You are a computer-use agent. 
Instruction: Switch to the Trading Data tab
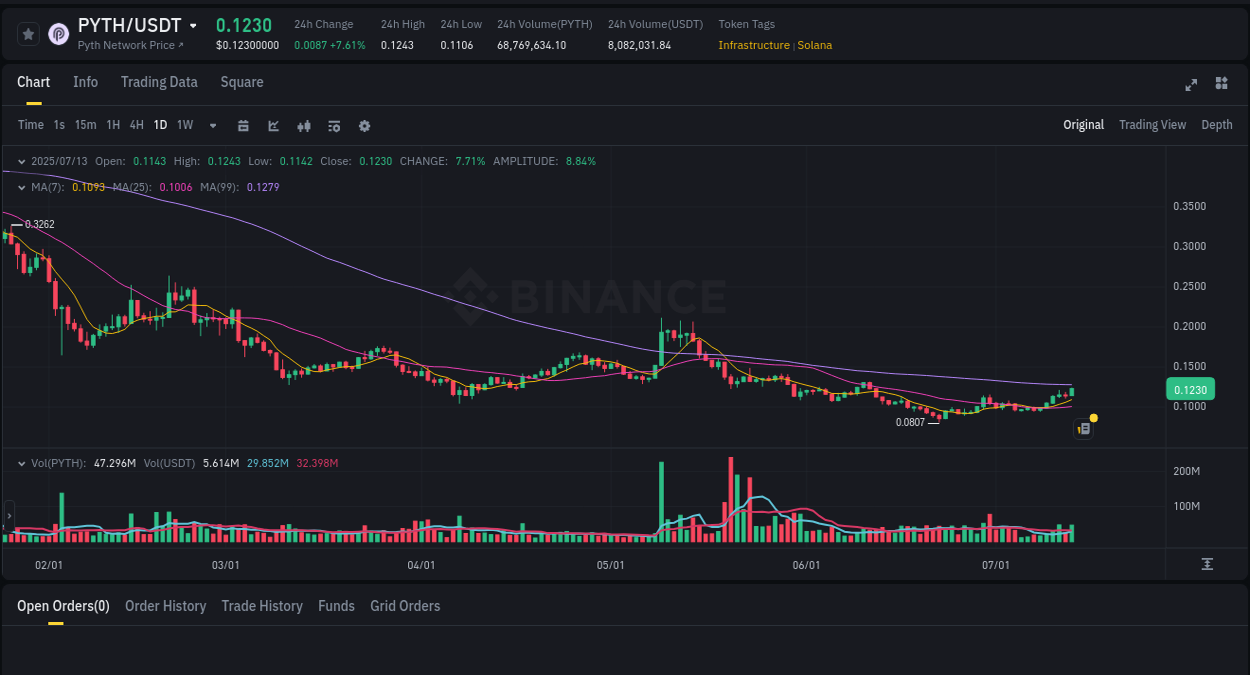click(159, 82)
